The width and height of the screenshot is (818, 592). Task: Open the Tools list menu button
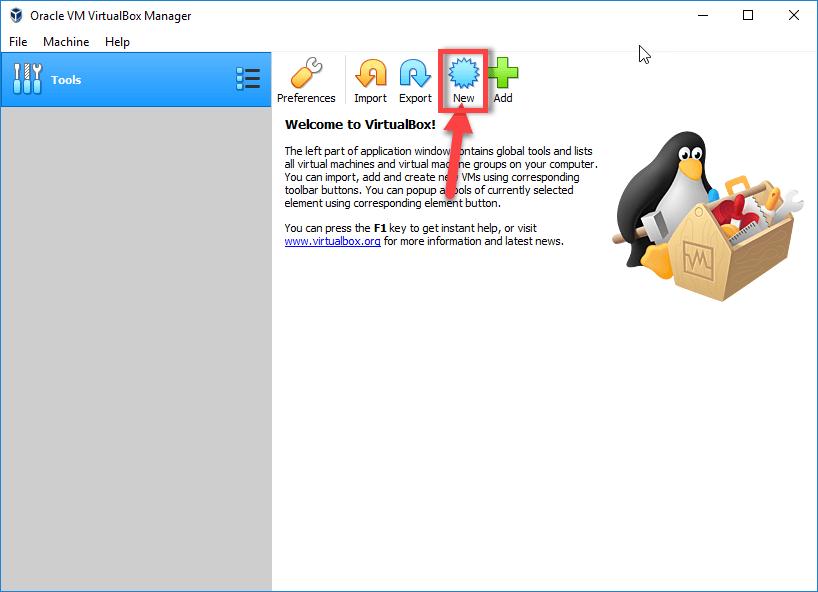click(248, 80)
